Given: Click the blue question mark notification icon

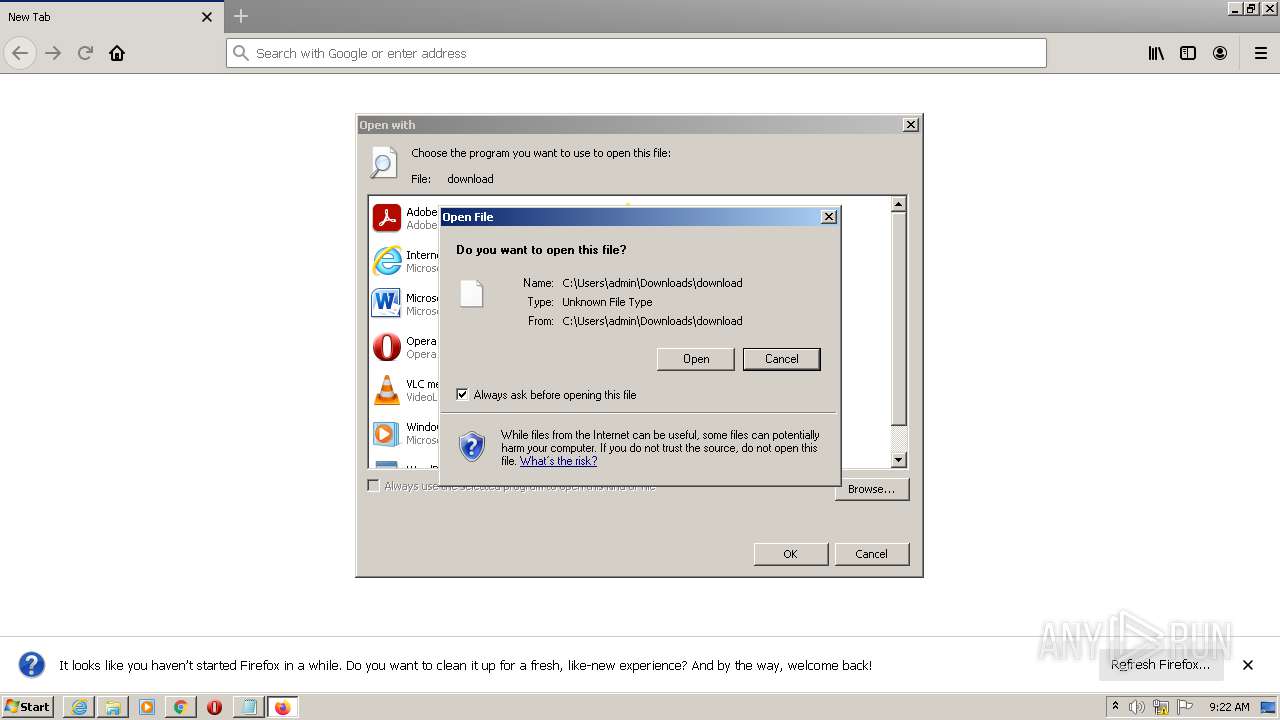Looking at the screenshot, I should click(x=32, y=665).
